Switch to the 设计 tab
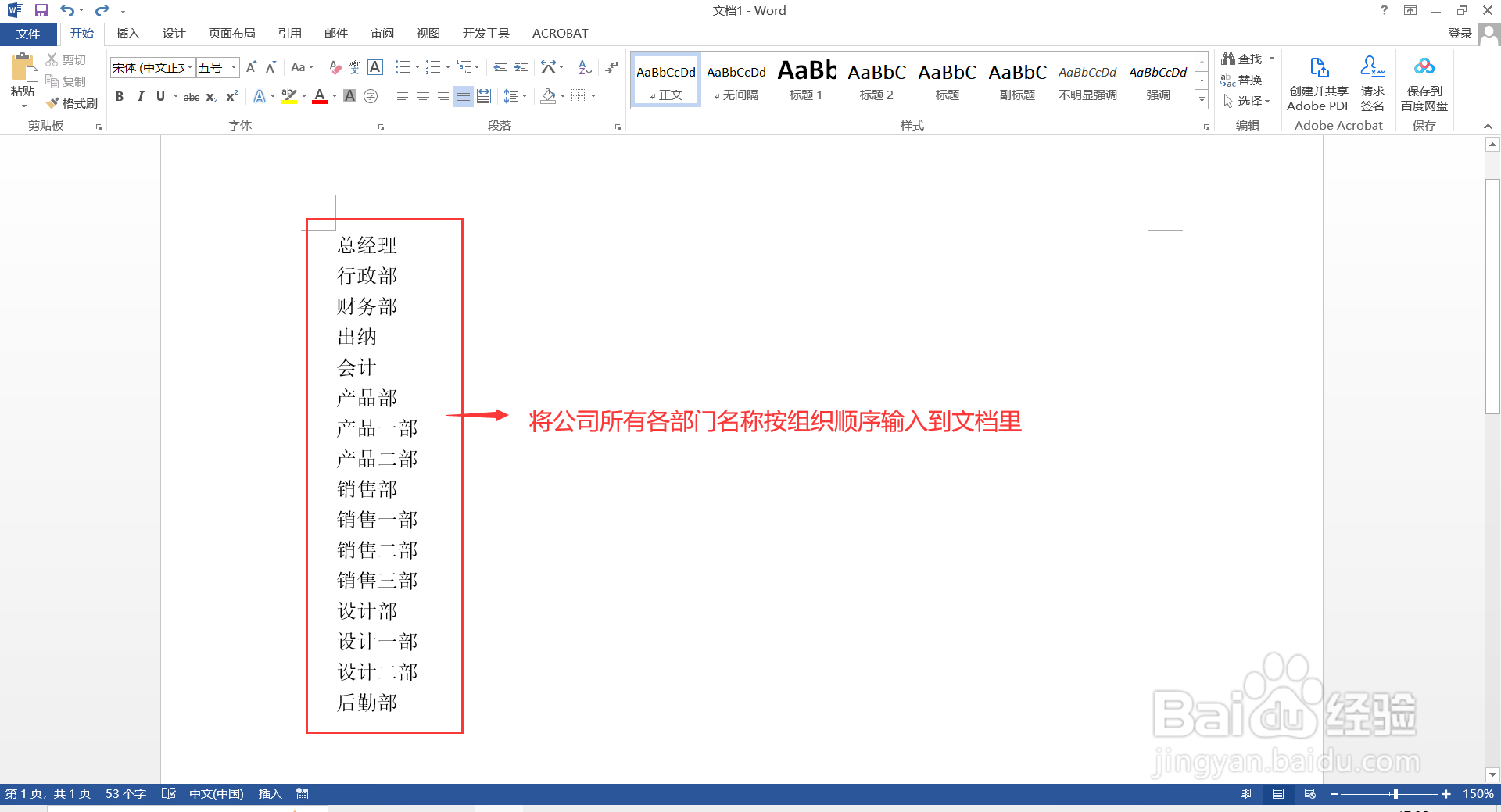1501x812 pixels. tap(174, 34)
